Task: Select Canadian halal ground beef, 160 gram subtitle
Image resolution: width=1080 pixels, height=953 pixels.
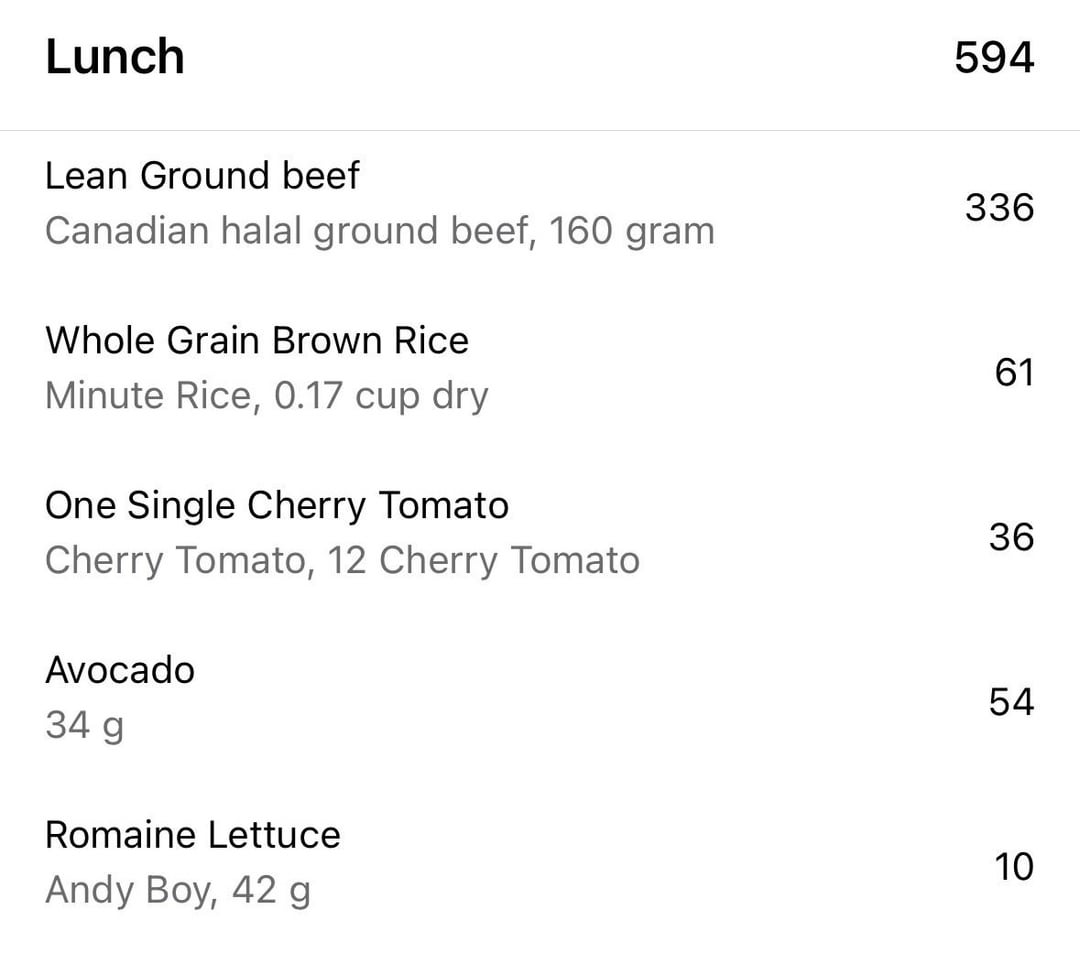Action: 380,231
